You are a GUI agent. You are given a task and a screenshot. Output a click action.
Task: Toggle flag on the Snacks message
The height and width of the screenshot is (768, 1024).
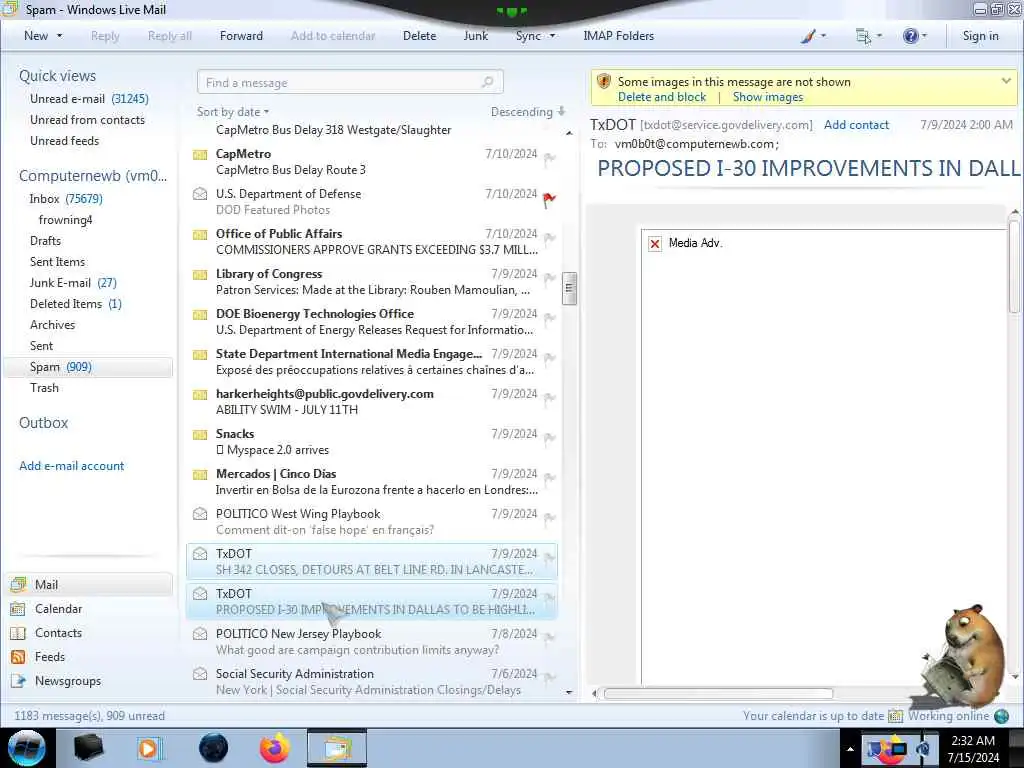coord(550,438)
